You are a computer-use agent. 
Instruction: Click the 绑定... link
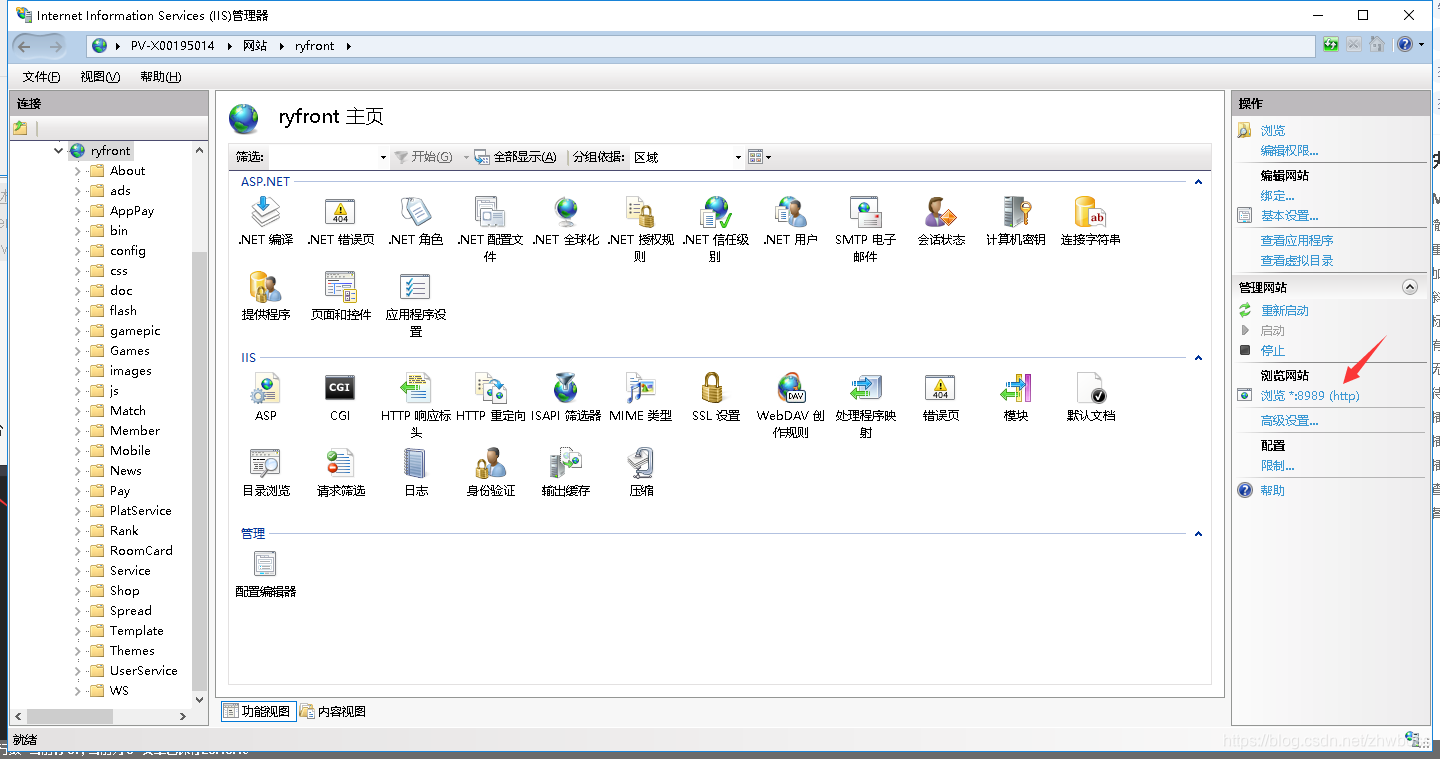1277,196
